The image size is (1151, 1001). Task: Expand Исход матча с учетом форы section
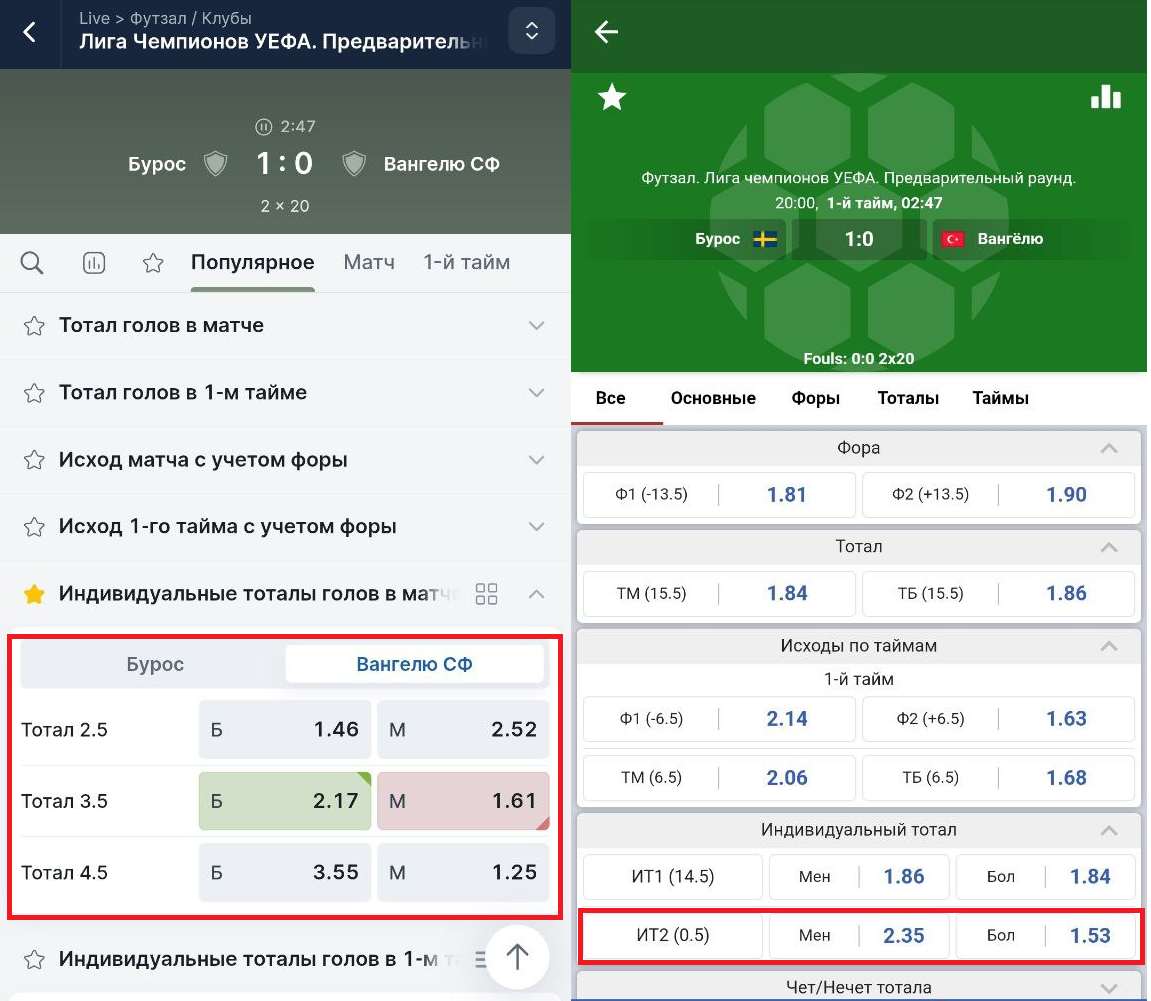click(536, 460)
